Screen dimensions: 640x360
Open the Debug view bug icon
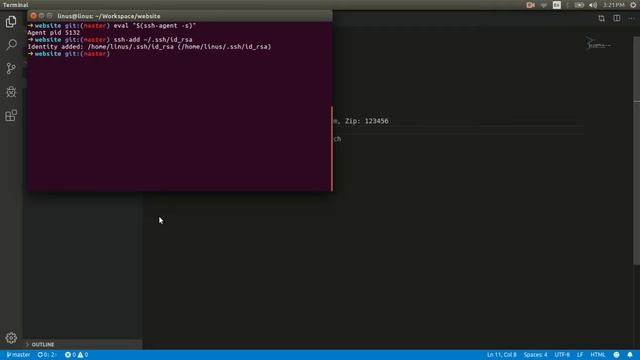pyautogui.click(x=11, y=92)
